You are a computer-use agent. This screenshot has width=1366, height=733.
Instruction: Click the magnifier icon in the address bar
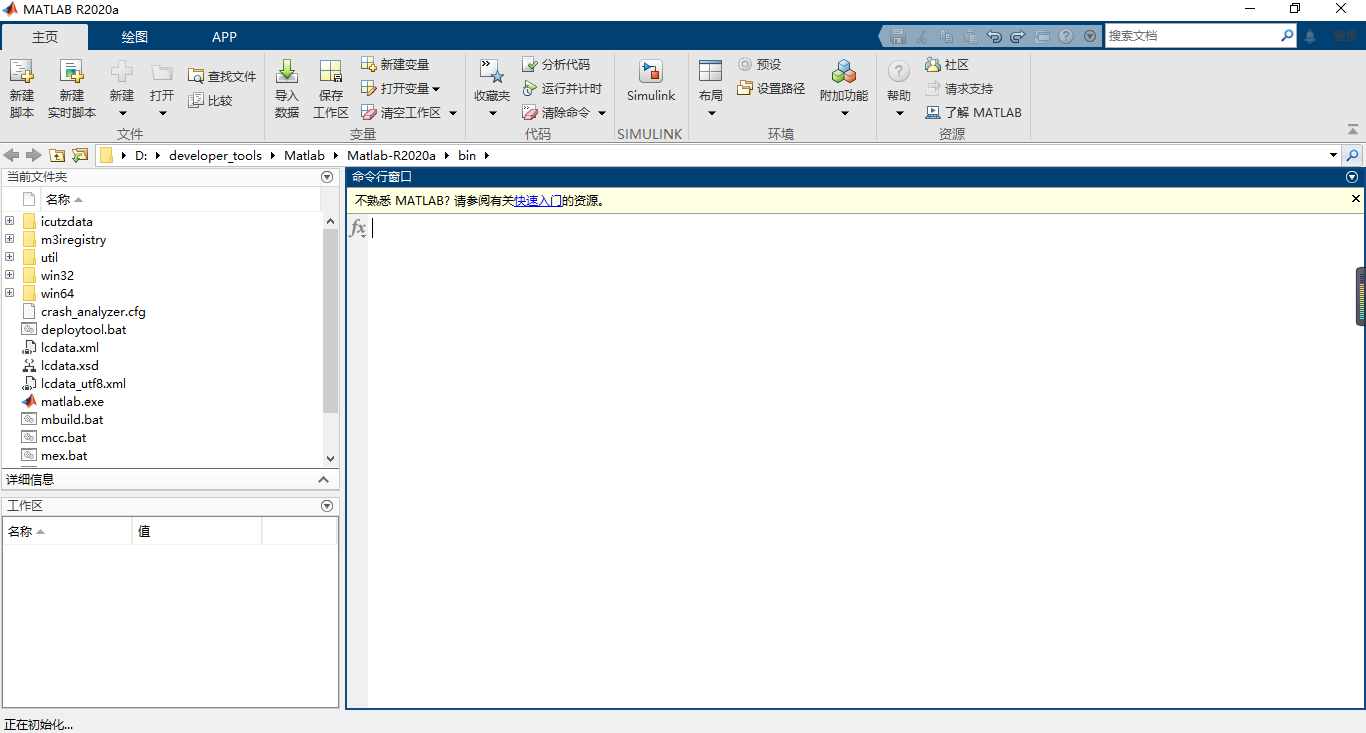(1353, 155)
